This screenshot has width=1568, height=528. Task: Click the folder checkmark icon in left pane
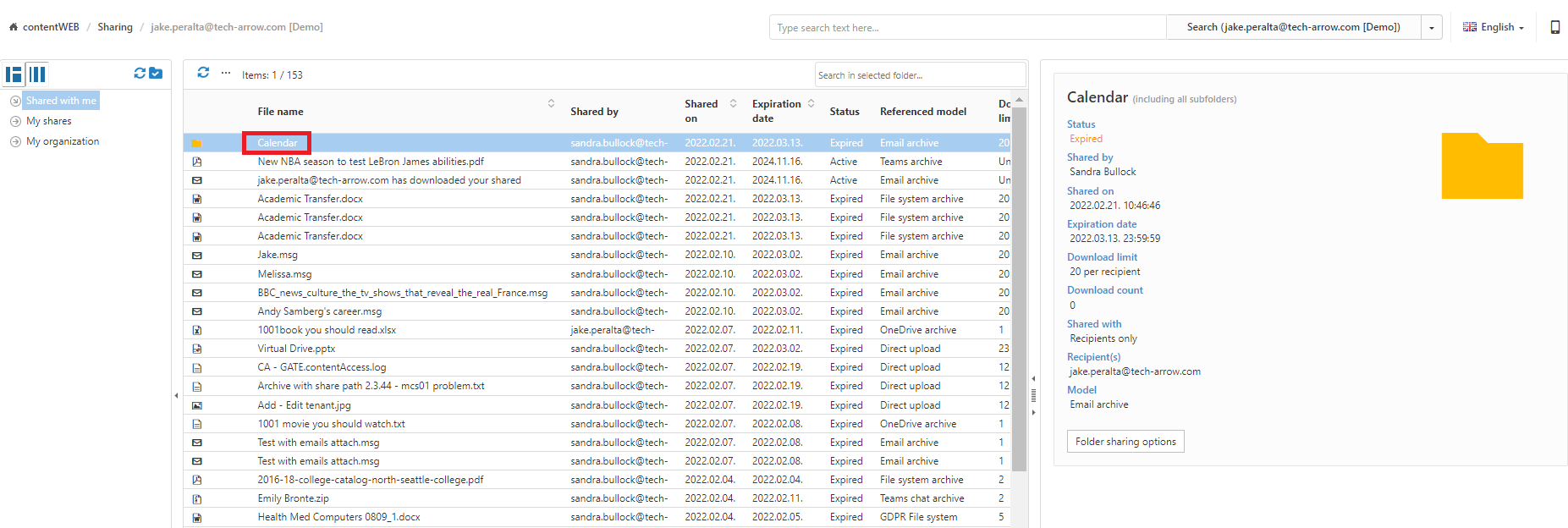pyautogui.click(x=156, y=74)
